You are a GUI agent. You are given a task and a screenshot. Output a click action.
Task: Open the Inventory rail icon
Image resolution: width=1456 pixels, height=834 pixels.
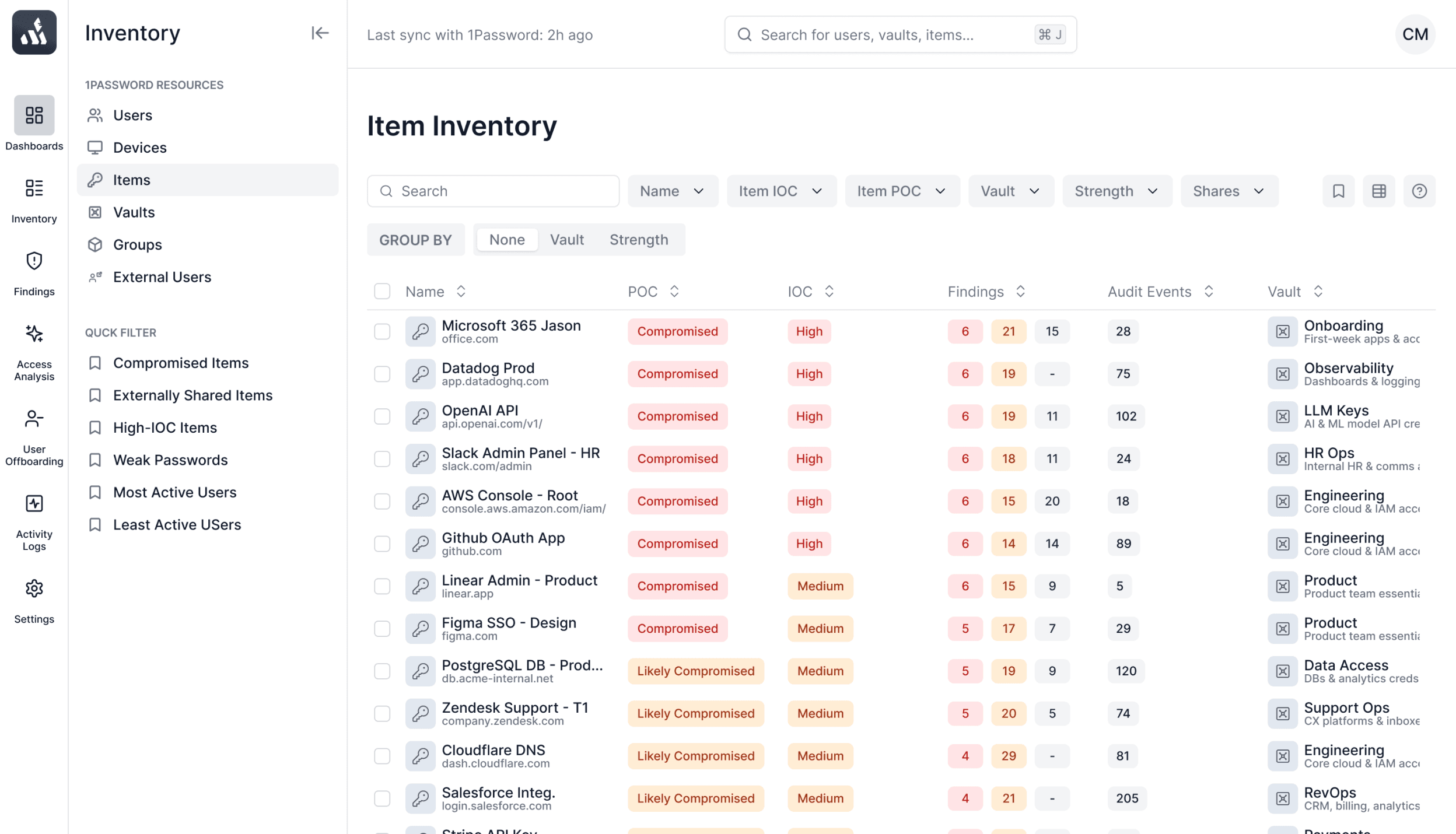click(34, 188)
